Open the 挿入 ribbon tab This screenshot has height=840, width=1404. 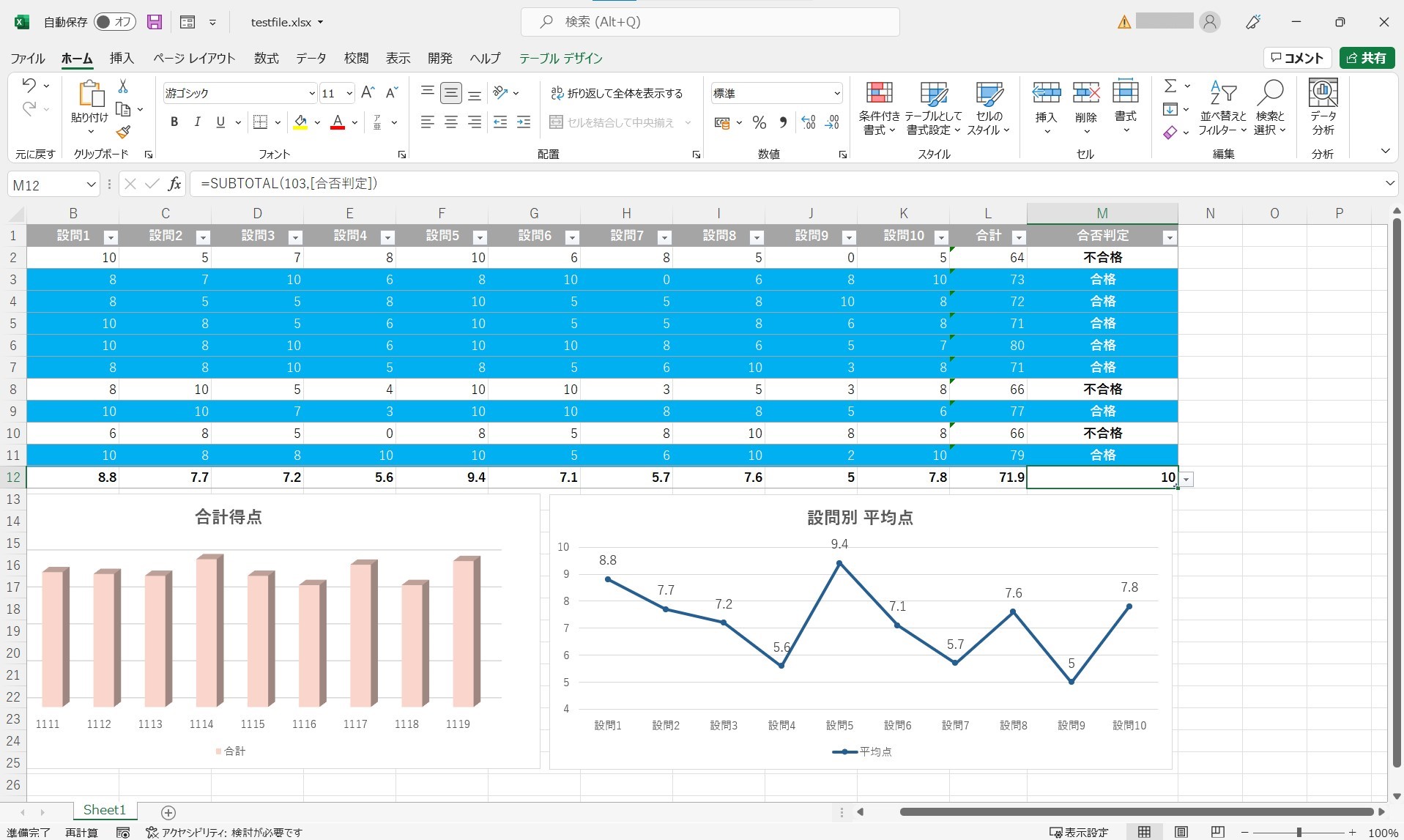pyautogui.click(x=122, y=59)
